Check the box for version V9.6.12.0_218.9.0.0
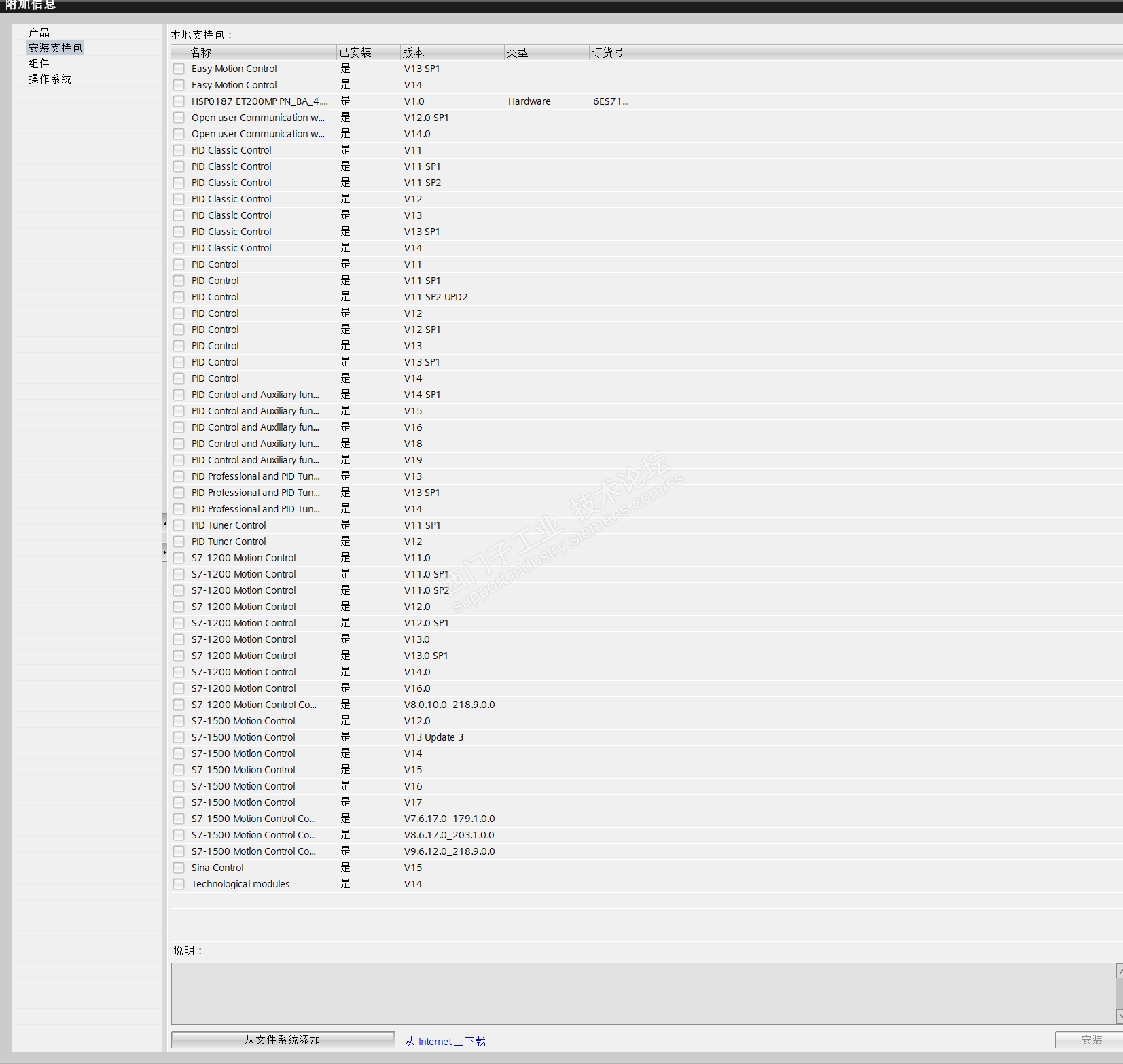The image size is (1123, 1064). (179, 851)
